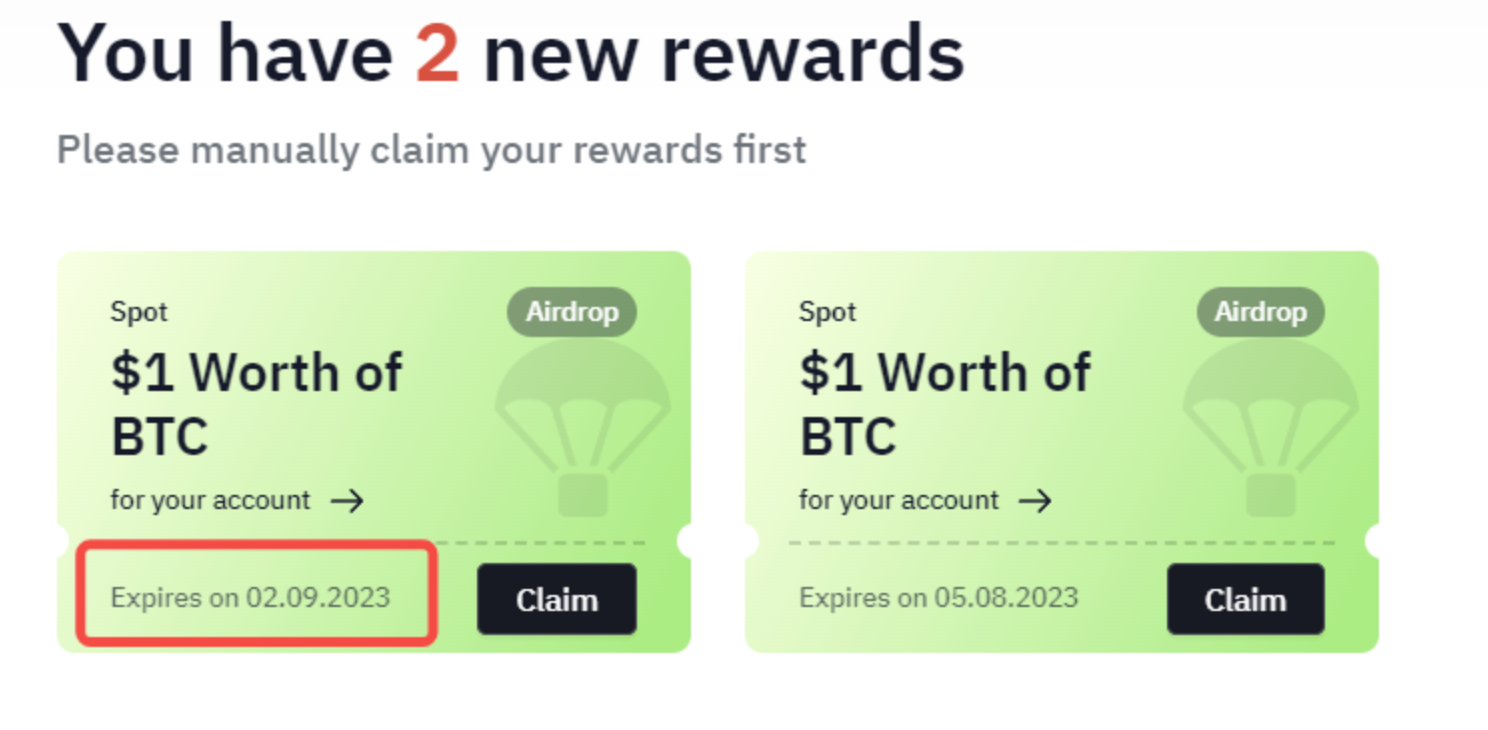The image size is (1488, 730).
Task: Click the 'Expires on 05.08.2023' text
Action: pos(938,598)
